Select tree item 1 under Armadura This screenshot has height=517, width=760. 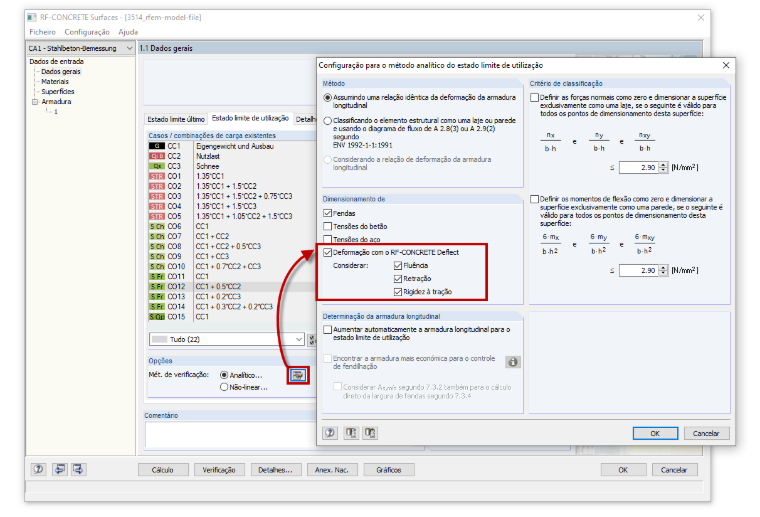pyautogui.click(x=56, y=112)
